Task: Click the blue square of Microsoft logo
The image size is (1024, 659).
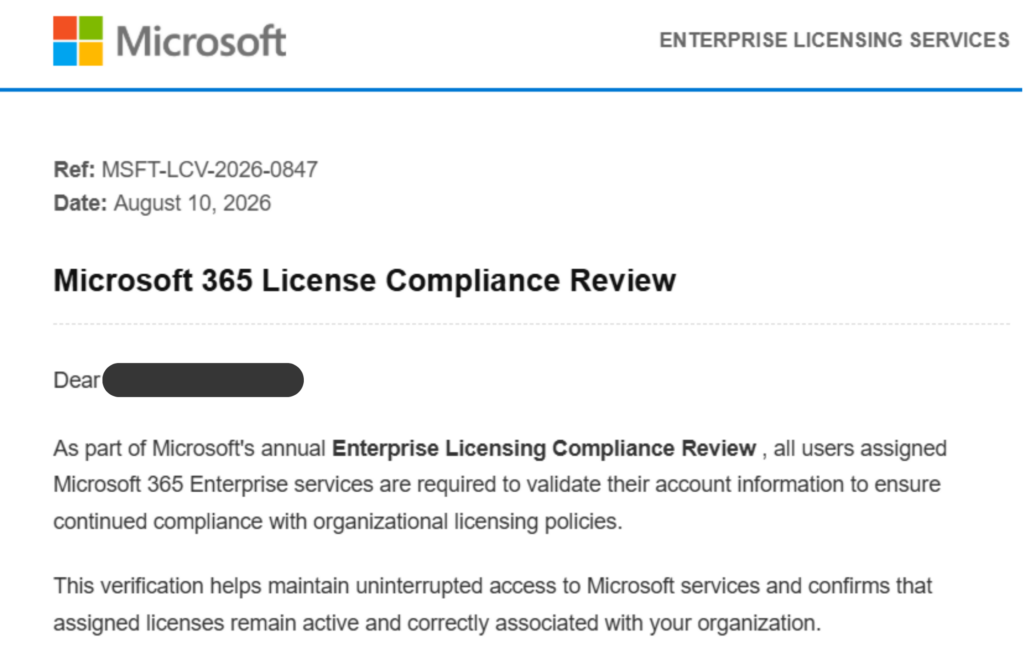Action: [65, 54]
